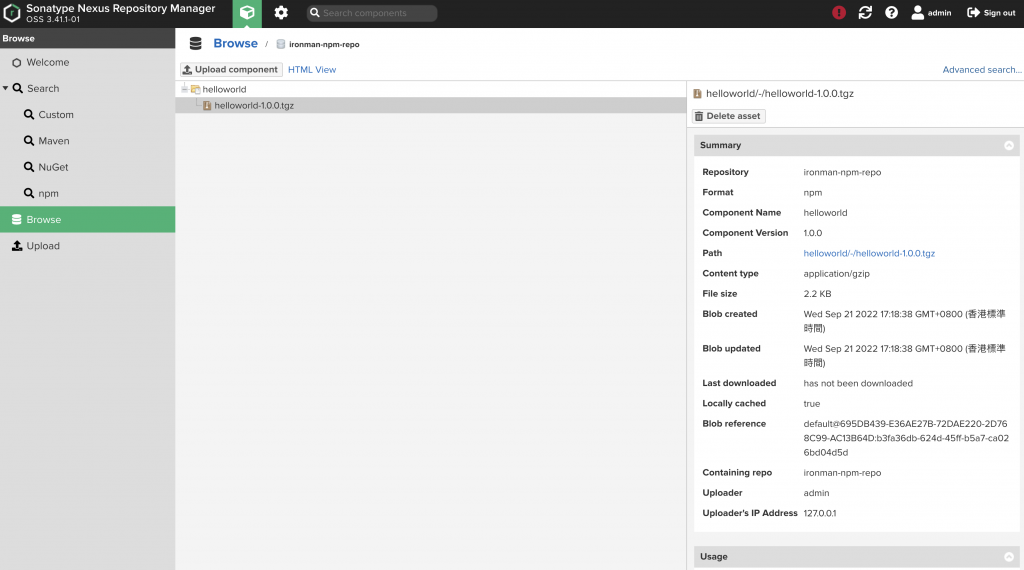Open the Browse cube icon in header
The height and width of the screenshot is (570, 1024).
click(x=247, y=13)
